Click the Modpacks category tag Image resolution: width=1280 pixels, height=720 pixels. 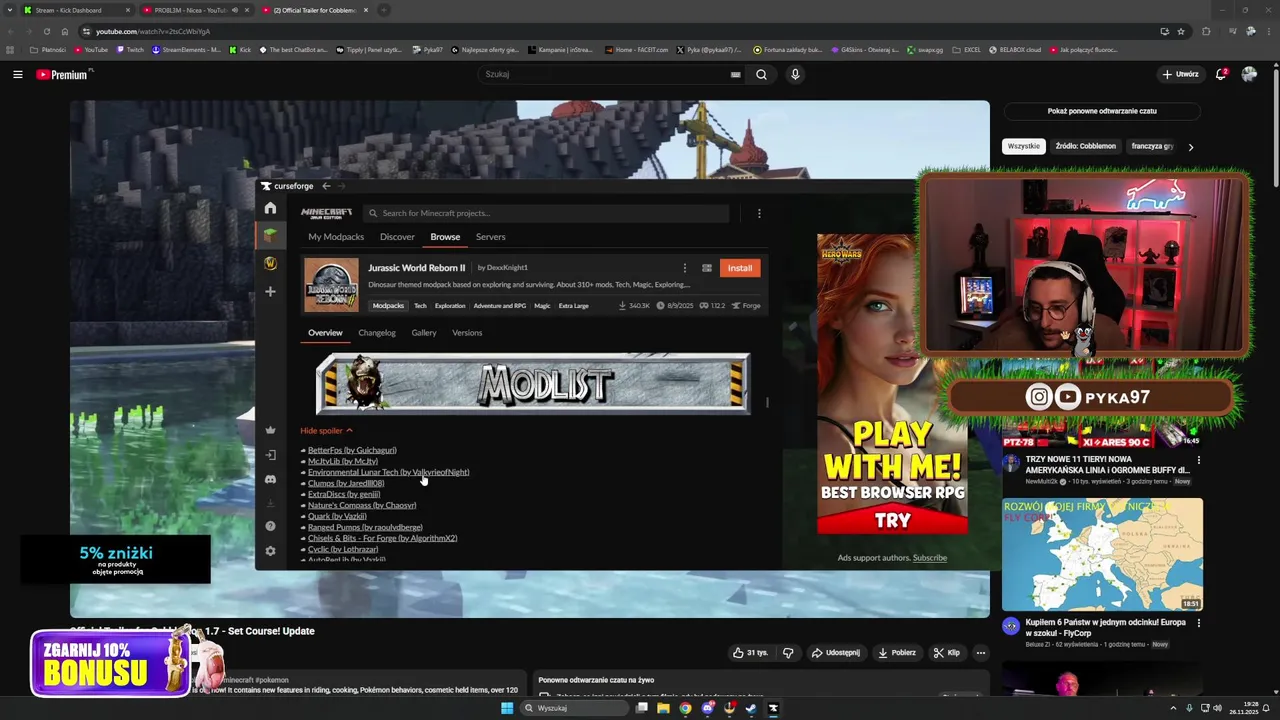[388, 306]
